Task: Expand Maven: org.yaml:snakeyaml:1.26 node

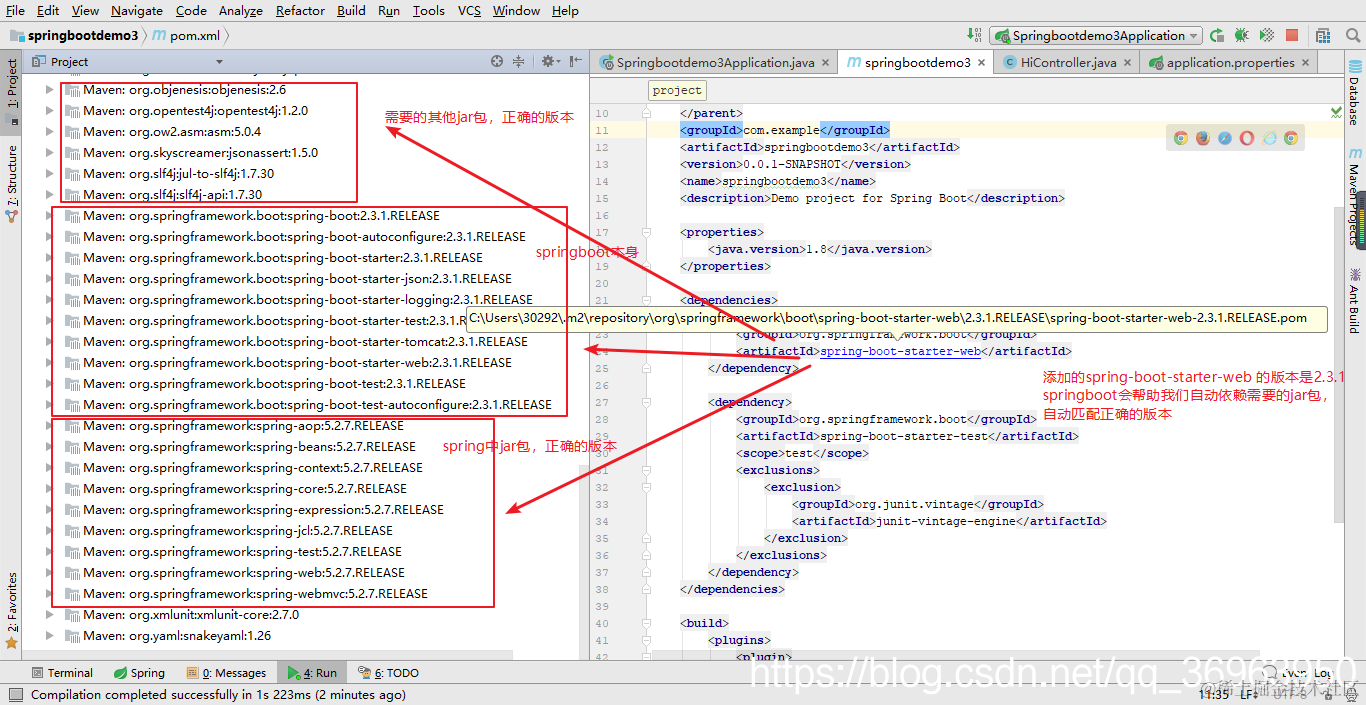Action: 50,636
